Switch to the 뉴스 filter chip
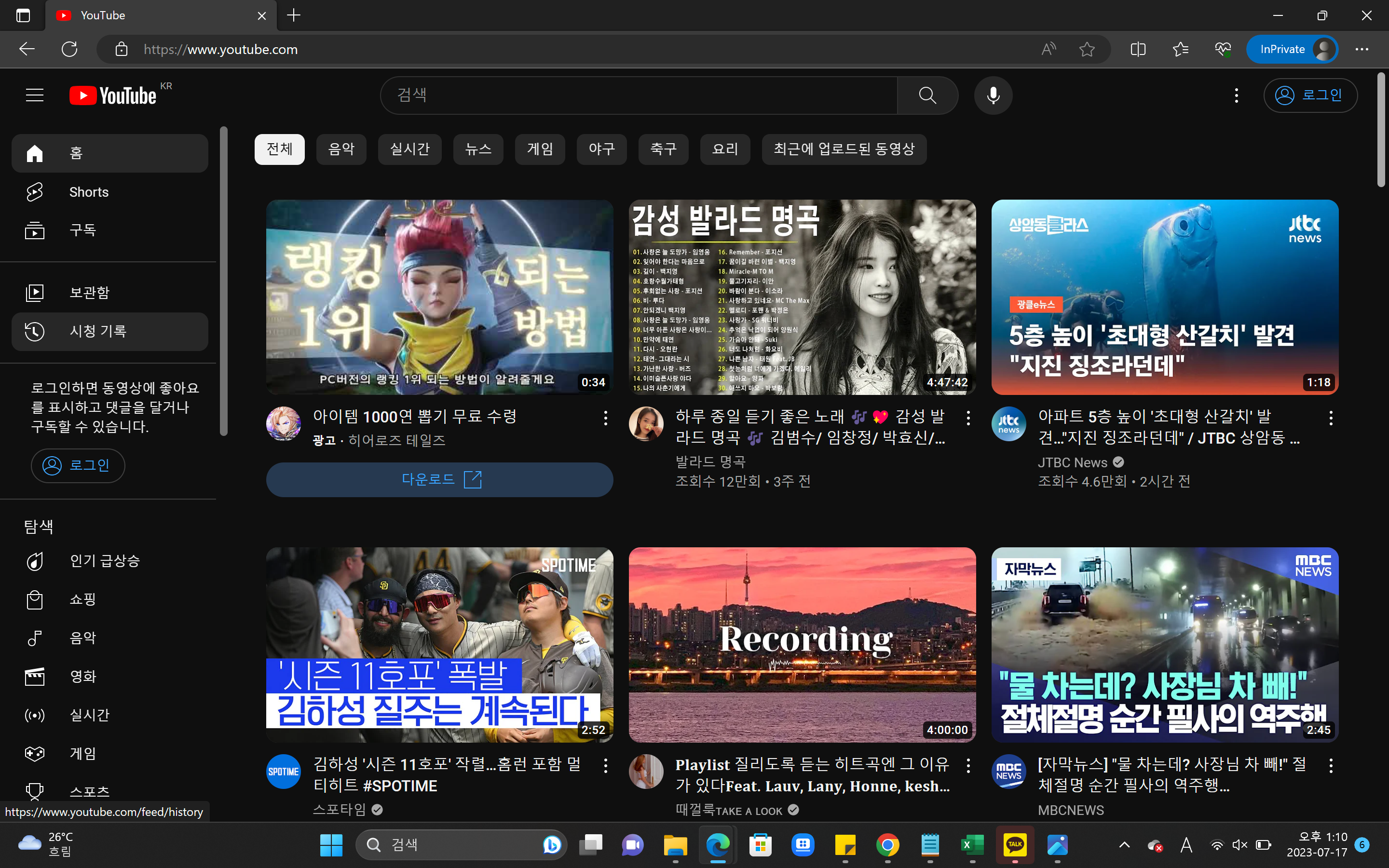Viewport: 1389px width, 868px height. tap(478, 149)
